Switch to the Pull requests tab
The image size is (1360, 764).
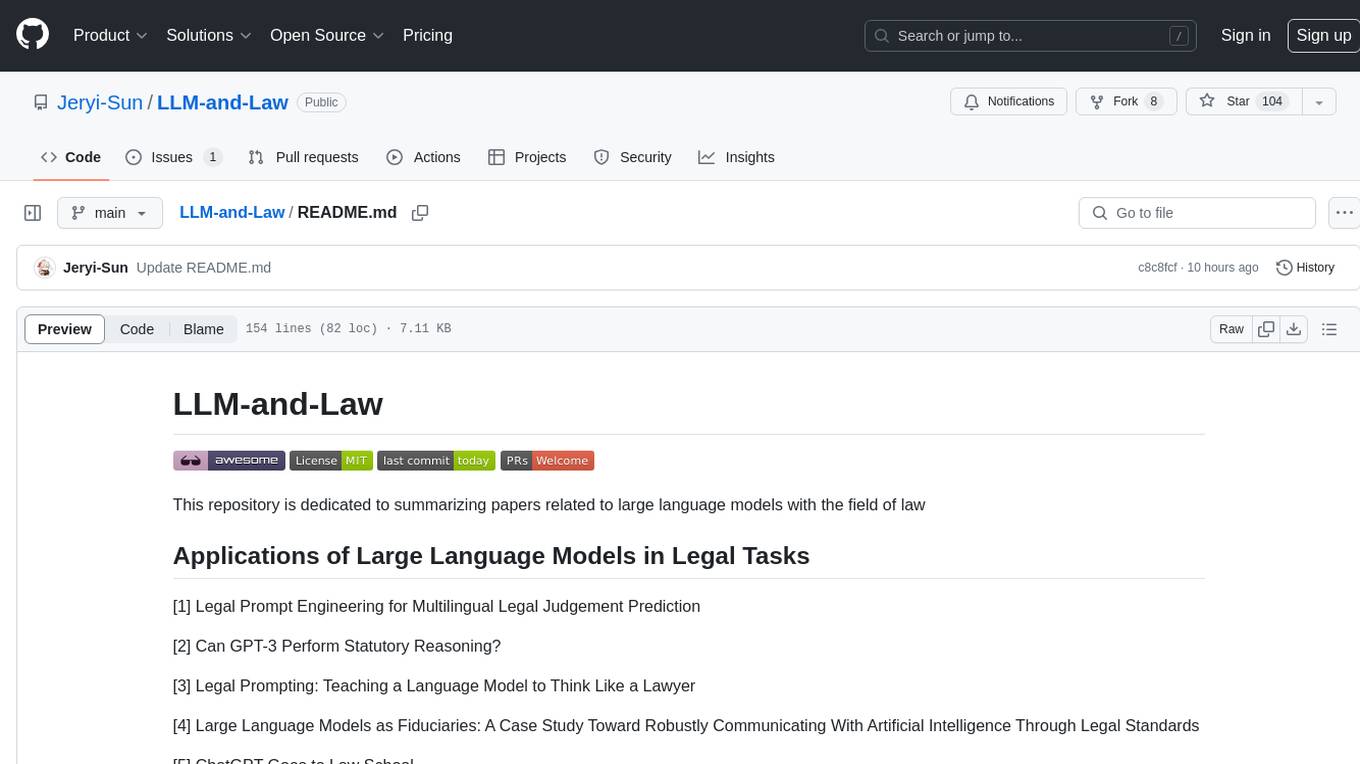(303, 157)
